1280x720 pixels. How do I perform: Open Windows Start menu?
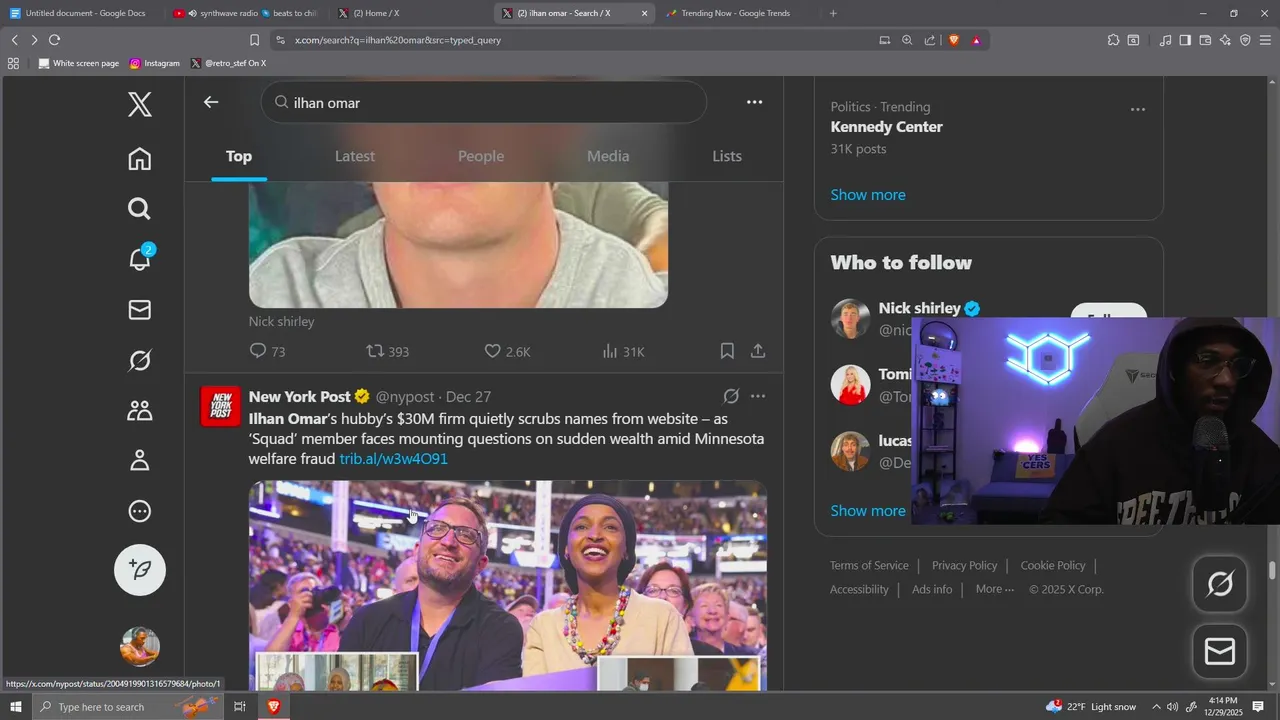coord(16,707)
